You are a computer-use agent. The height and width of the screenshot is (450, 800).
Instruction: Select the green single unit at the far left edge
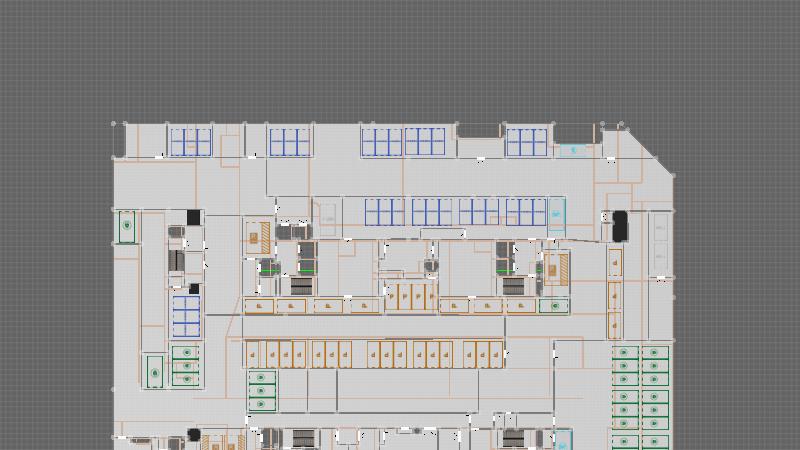tap(127, 227)
